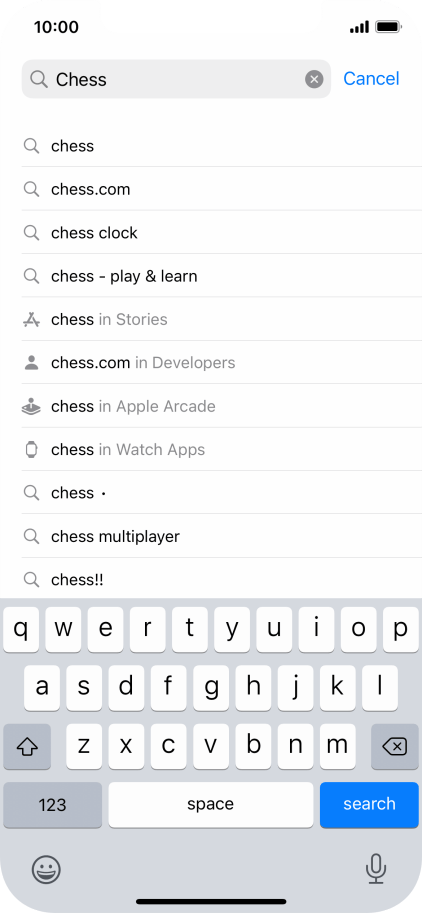This screenshot has height=913, width=422.
Task: Tap Cancel to dismiss search
Action: (x=371, y=79)
